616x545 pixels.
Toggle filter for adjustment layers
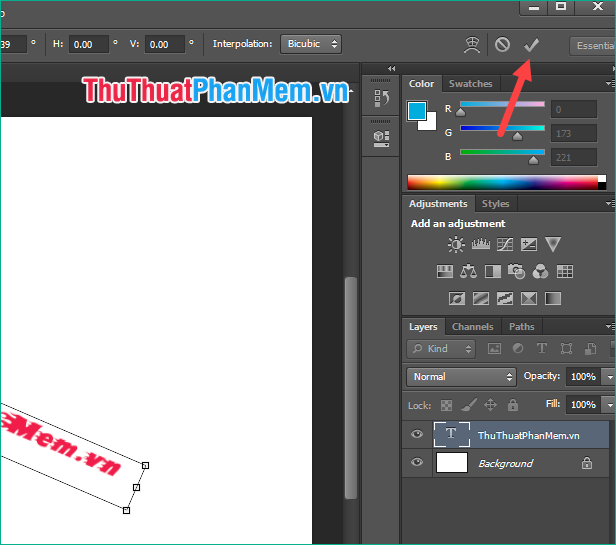(x=518, y=349)
